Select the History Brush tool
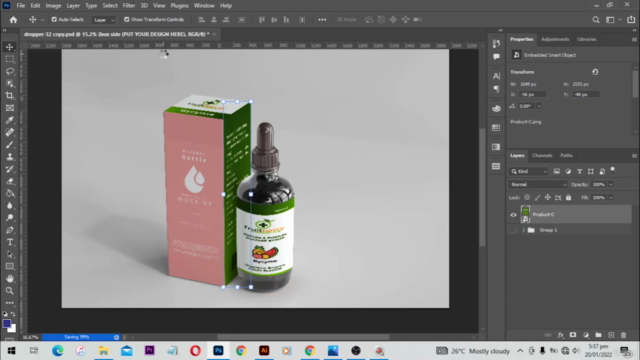 point(10,169)
